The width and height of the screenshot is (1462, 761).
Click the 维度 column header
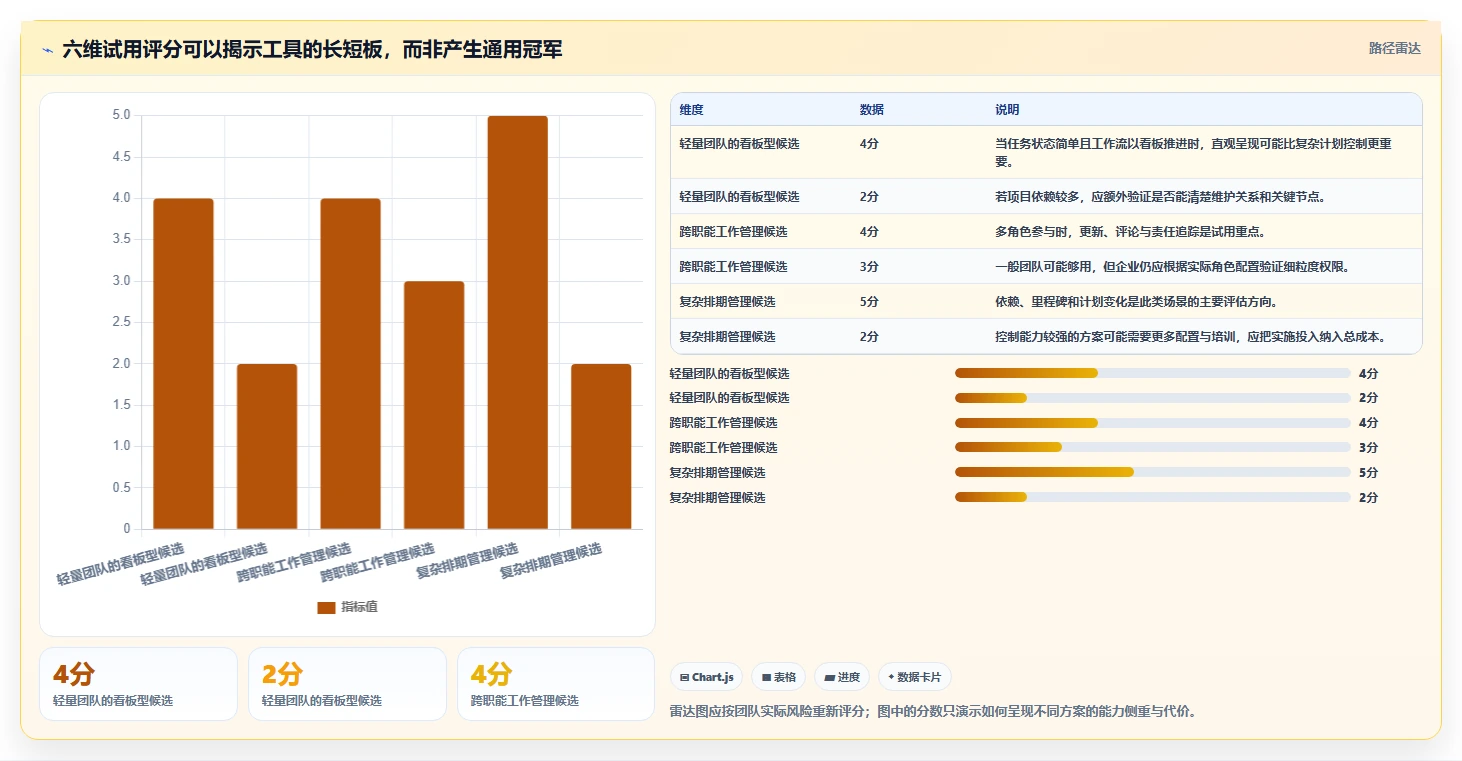click(691, 110)
